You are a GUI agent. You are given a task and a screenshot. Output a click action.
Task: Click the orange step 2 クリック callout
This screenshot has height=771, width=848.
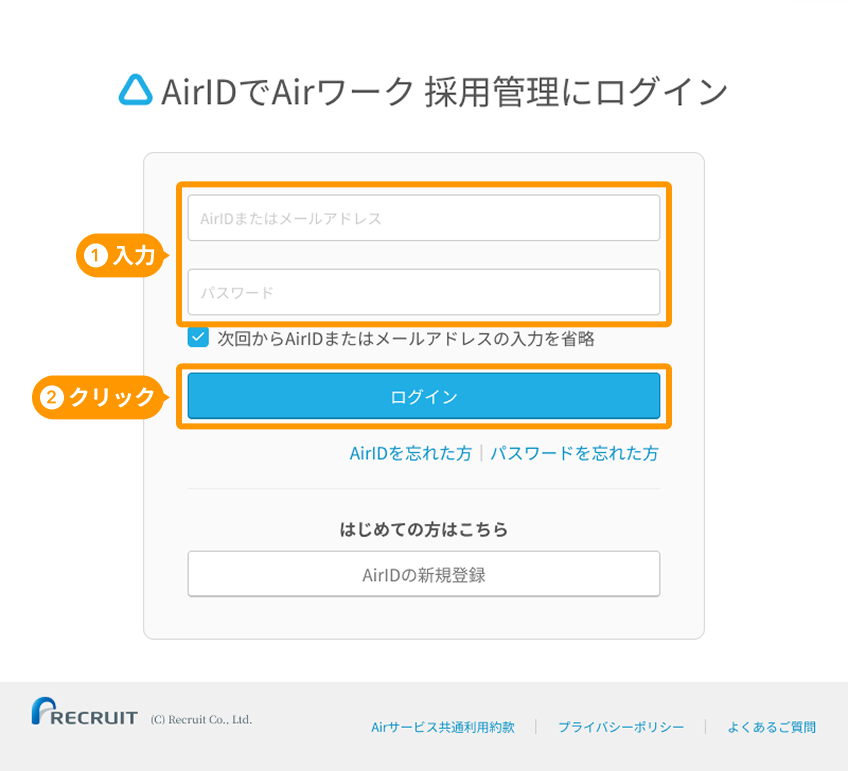[99, 397]
